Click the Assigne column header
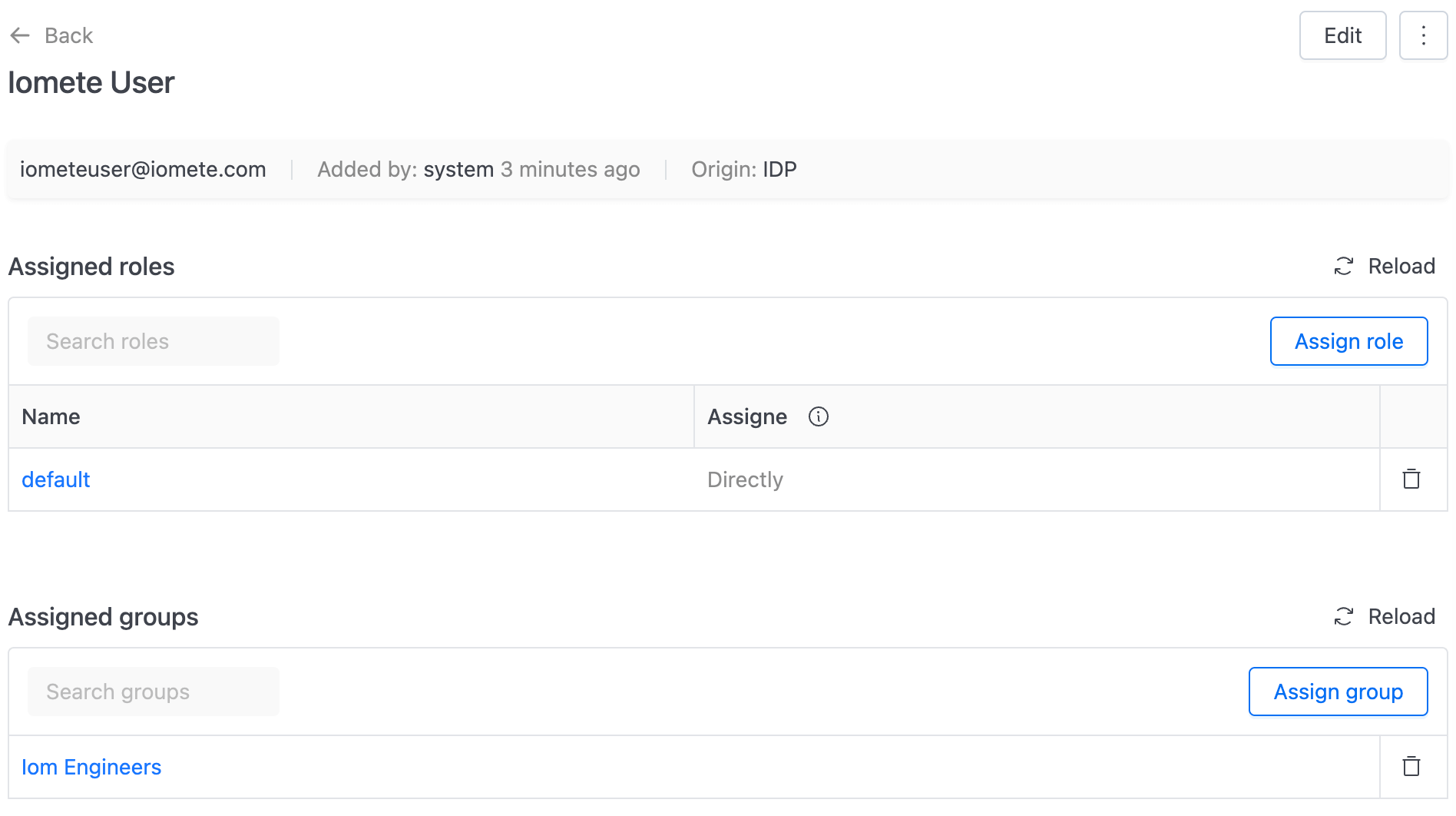Image resolution: width=1456 pixels, height=816 pixels. click(x=1037, y=416)
